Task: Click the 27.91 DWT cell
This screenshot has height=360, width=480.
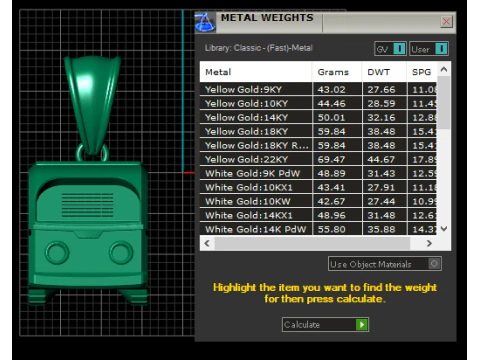Action: pos(384,187)
